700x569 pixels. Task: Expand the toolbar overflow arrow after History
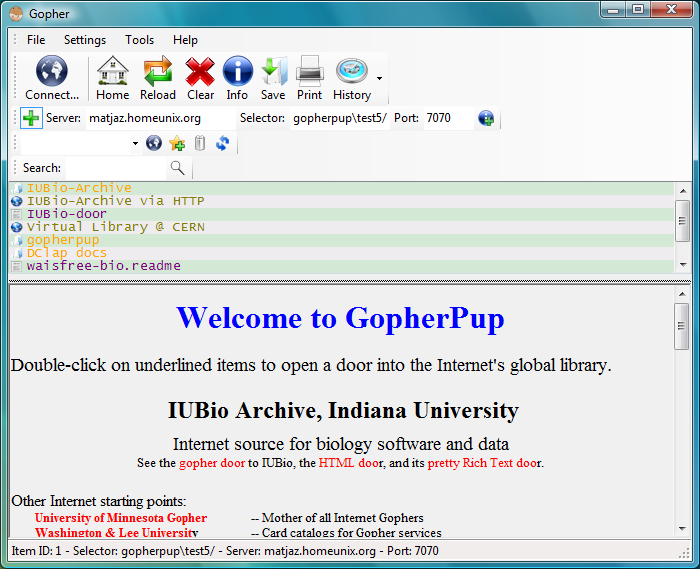(x=380, y=78)
